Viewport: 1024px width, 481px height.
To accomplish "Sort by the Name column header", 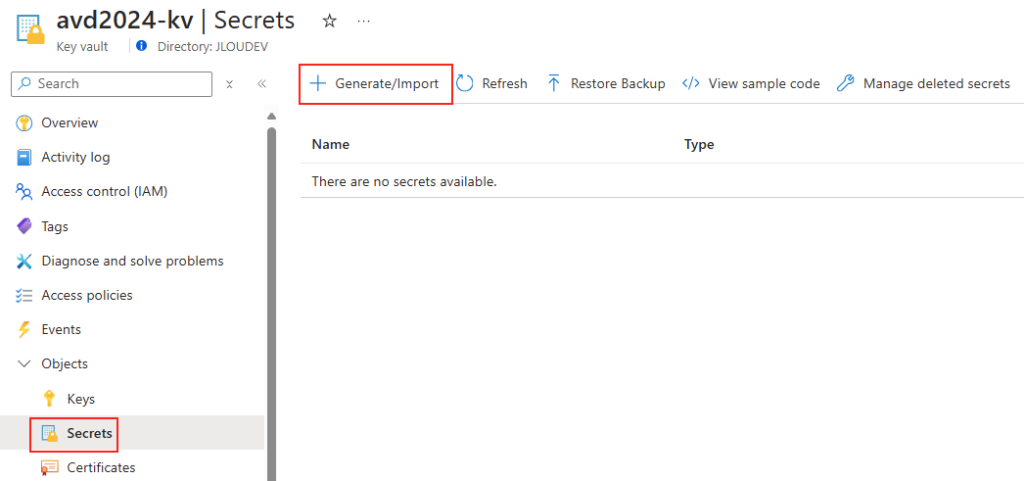I will 330,145.
